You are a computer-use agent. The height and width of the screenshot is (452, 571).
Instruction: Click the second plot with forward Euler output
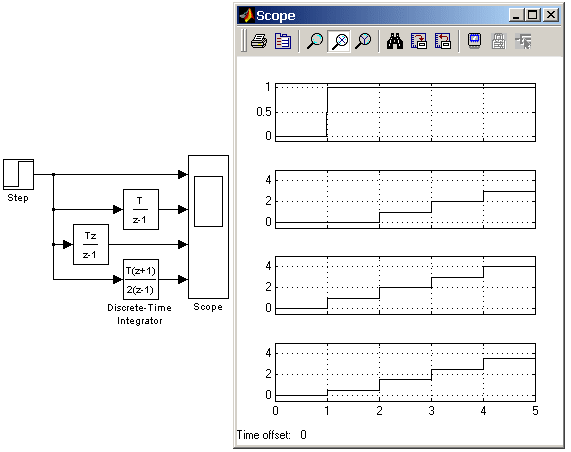tap(405, 199)
